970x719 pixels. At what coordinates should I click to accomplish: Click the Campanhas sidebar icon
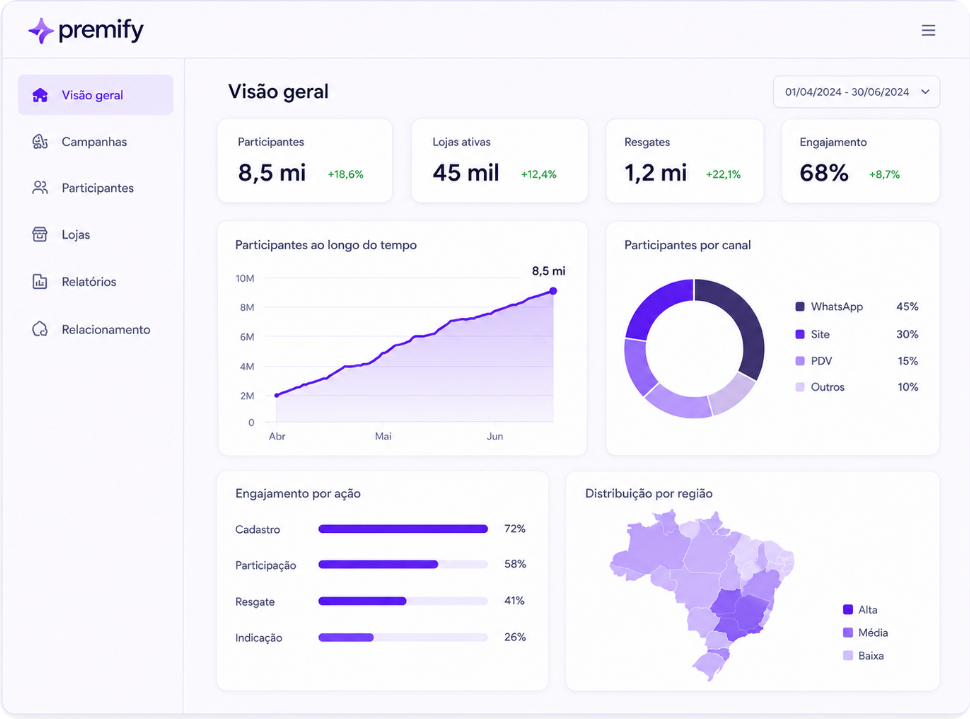click(x=40, y=142)
